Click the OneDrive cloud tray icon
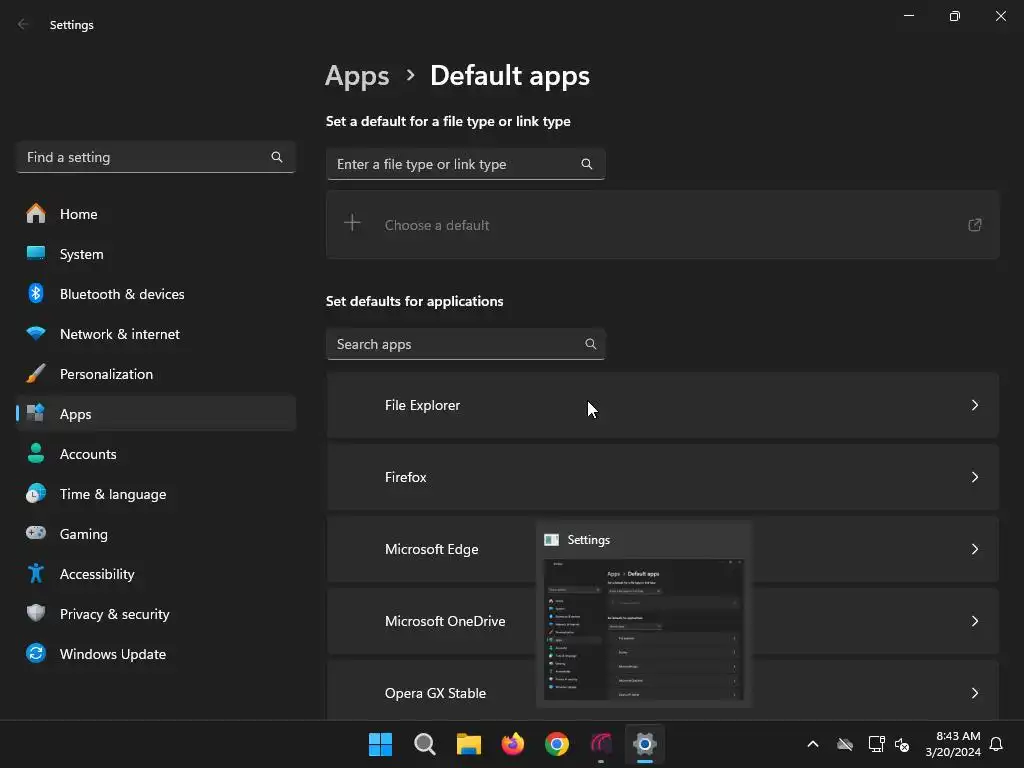 (845, 744)
